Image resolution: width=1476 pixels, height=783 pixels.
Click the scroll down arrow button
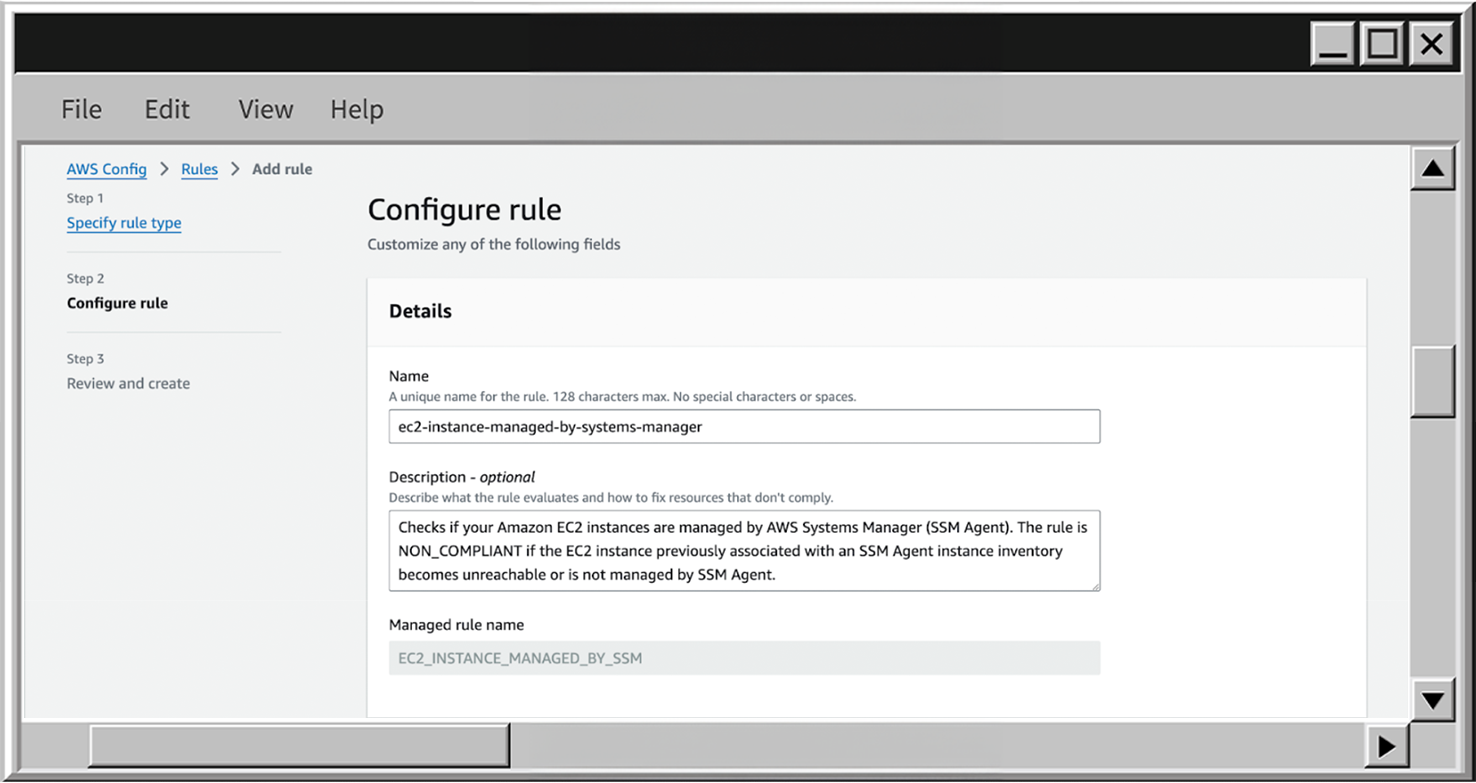click(x=1433, y=700)
